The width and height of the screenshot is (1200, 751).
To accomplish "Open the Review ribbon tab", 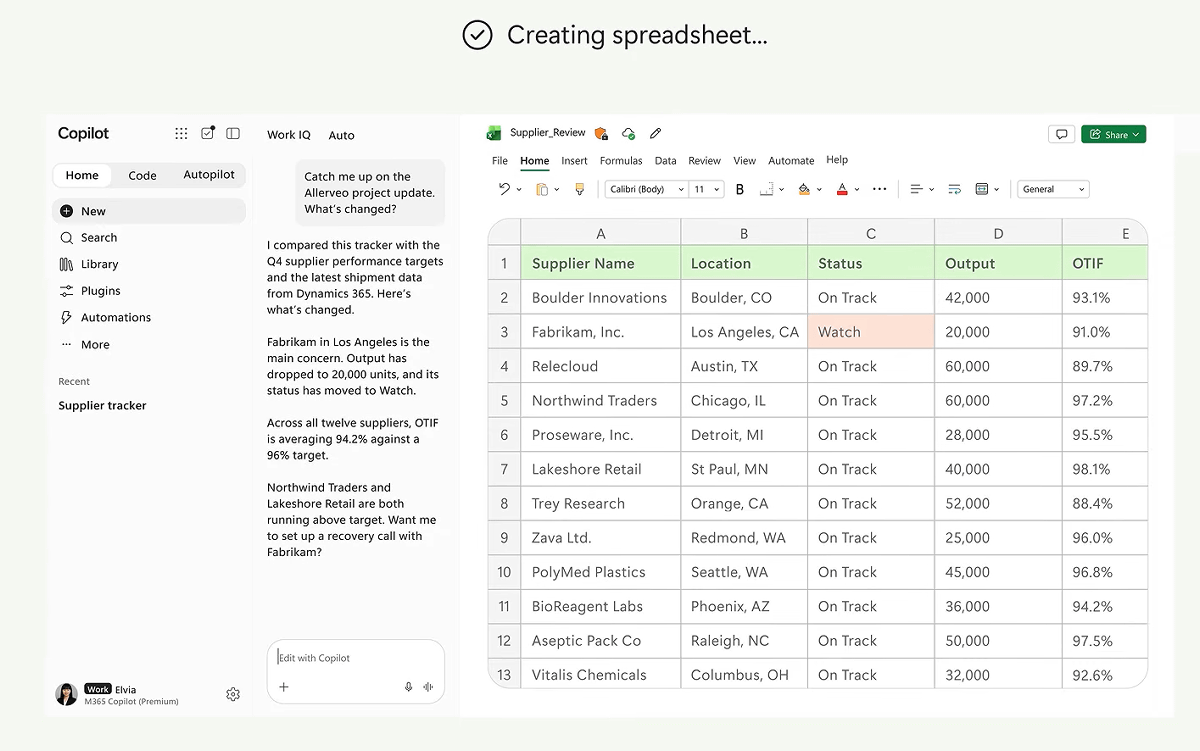I will pos(704,160).
